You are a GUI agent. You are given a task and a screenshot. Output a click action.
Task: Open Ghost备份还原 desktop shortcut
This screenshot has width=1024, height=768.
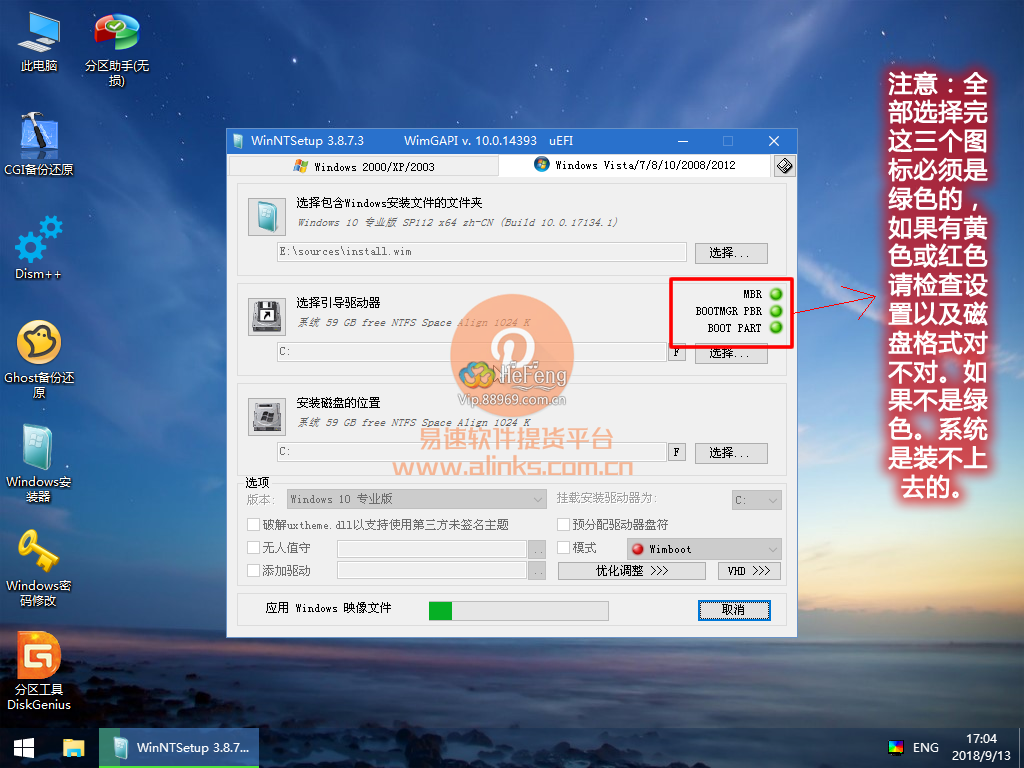[39, 359]
